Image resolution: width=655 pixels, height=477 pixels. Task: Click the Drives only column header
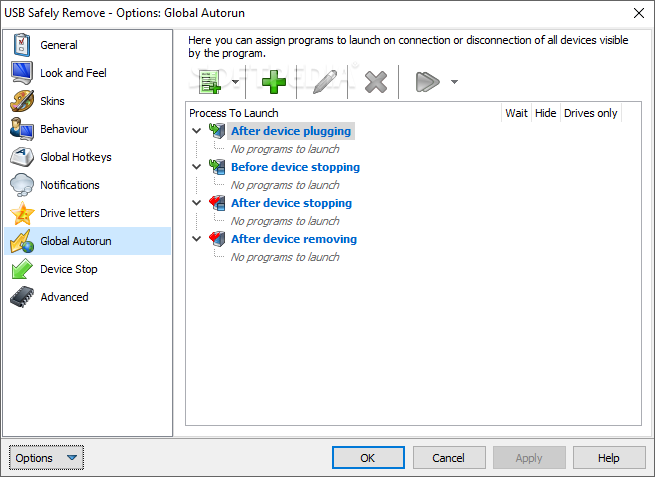click(x=591, y=113)
